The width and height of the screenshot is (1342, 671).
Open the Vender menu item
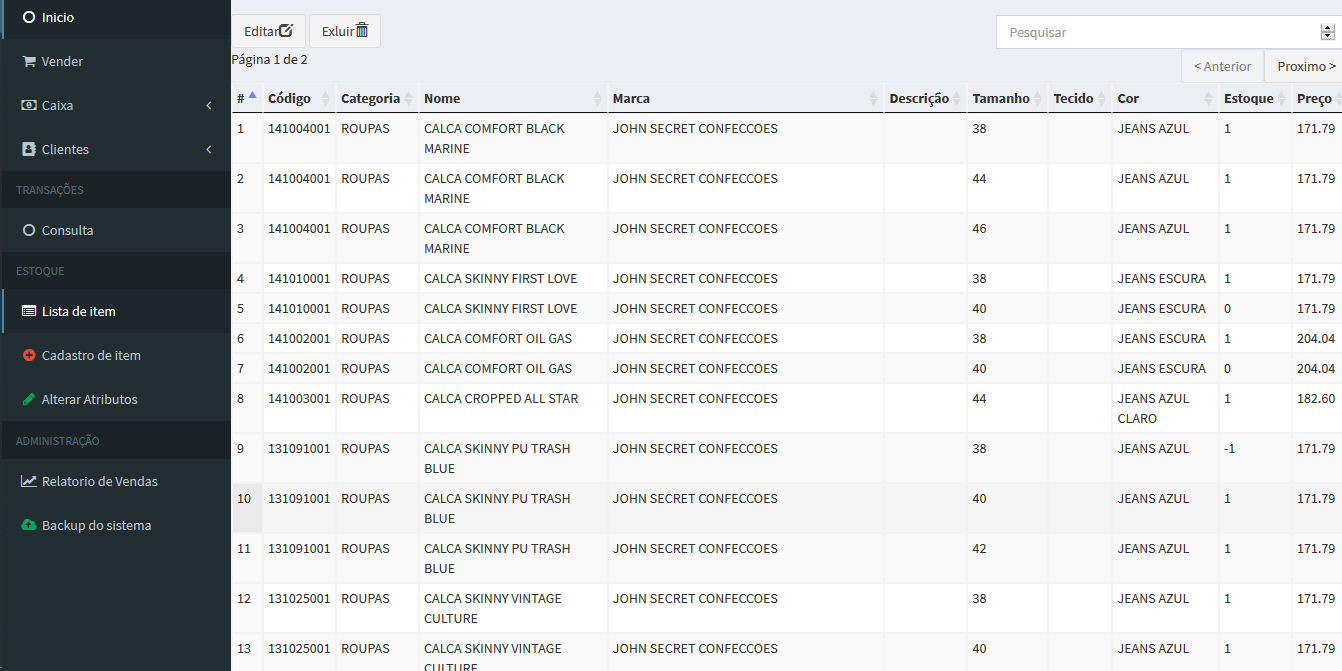tap(115, 61)
